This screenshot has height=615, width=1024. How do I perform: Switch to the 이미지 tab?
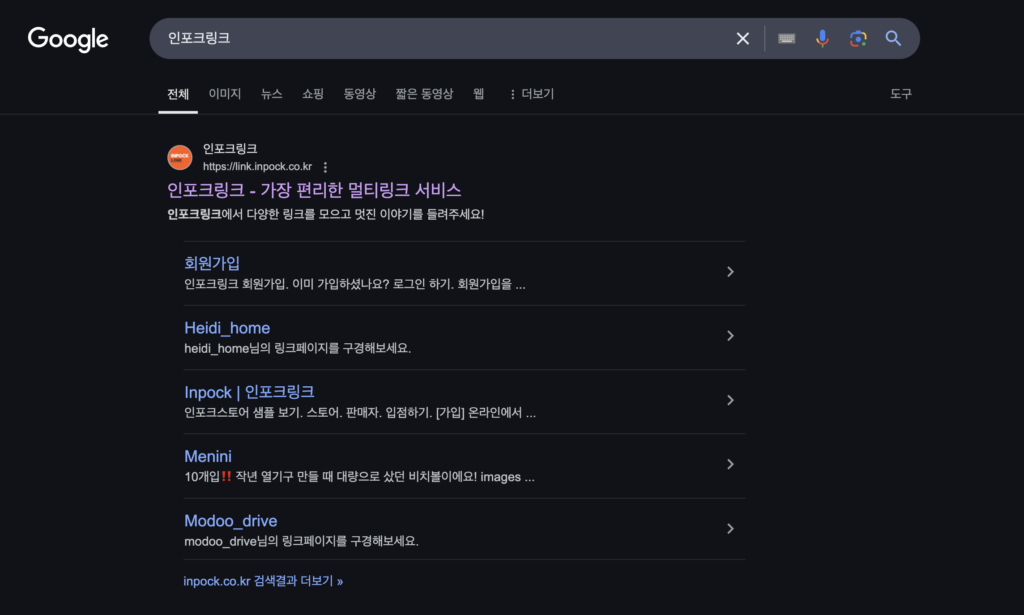tap(225, 94)
